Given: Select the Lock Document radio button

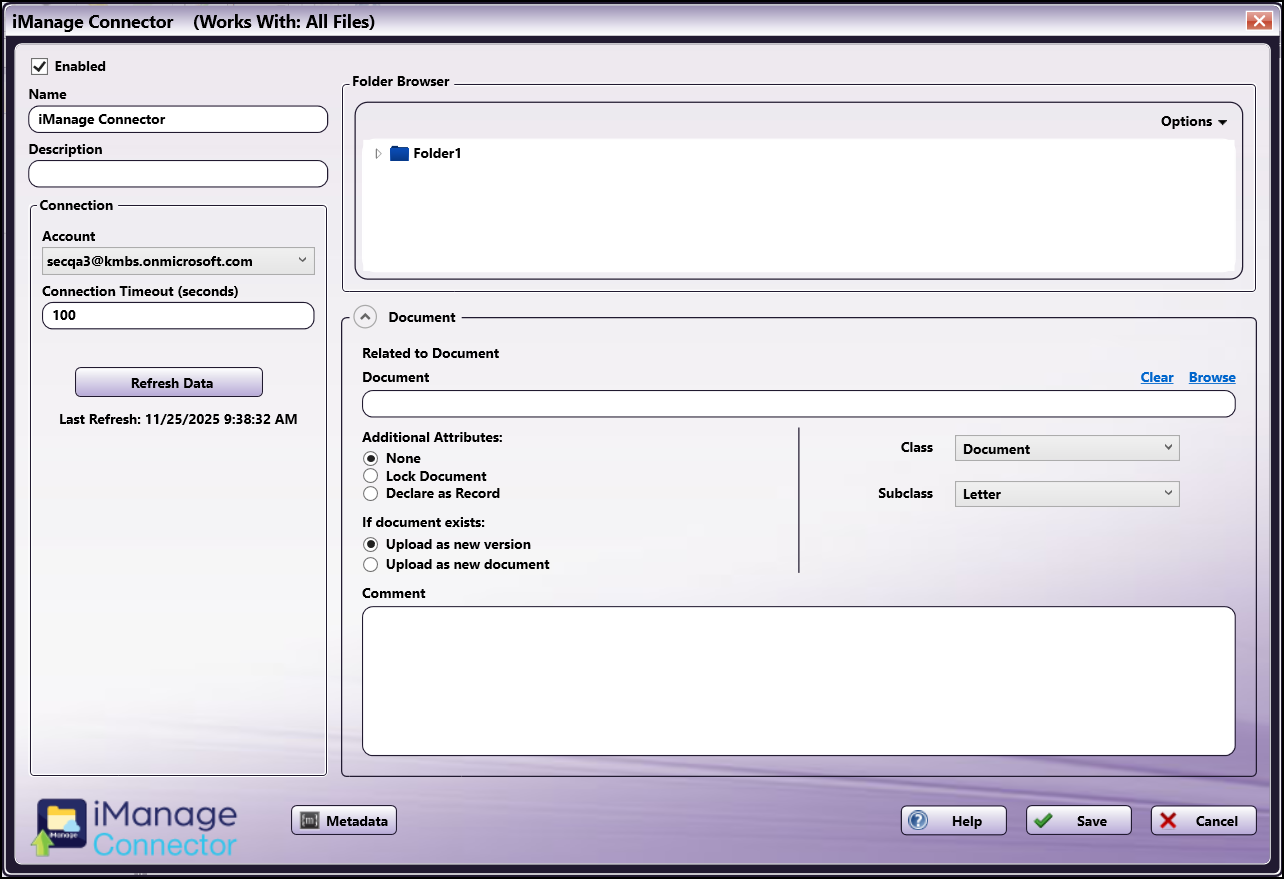Looking at the screenshot, I should [x=370, y=476].
